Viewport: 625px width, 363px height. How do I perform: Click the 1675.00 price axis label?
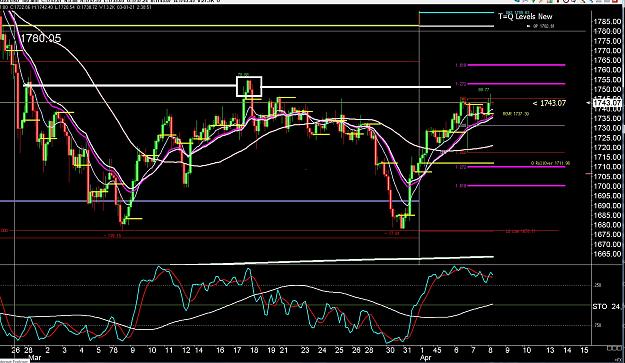[607, 235]
